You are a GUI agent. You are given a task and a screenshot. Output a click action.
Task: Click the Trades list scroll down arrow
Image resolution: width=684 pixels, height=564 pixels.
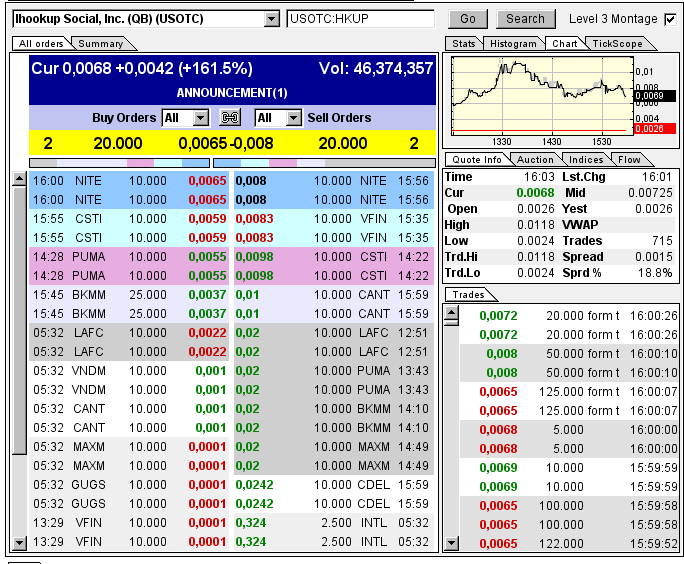click(x=451, y=543)
